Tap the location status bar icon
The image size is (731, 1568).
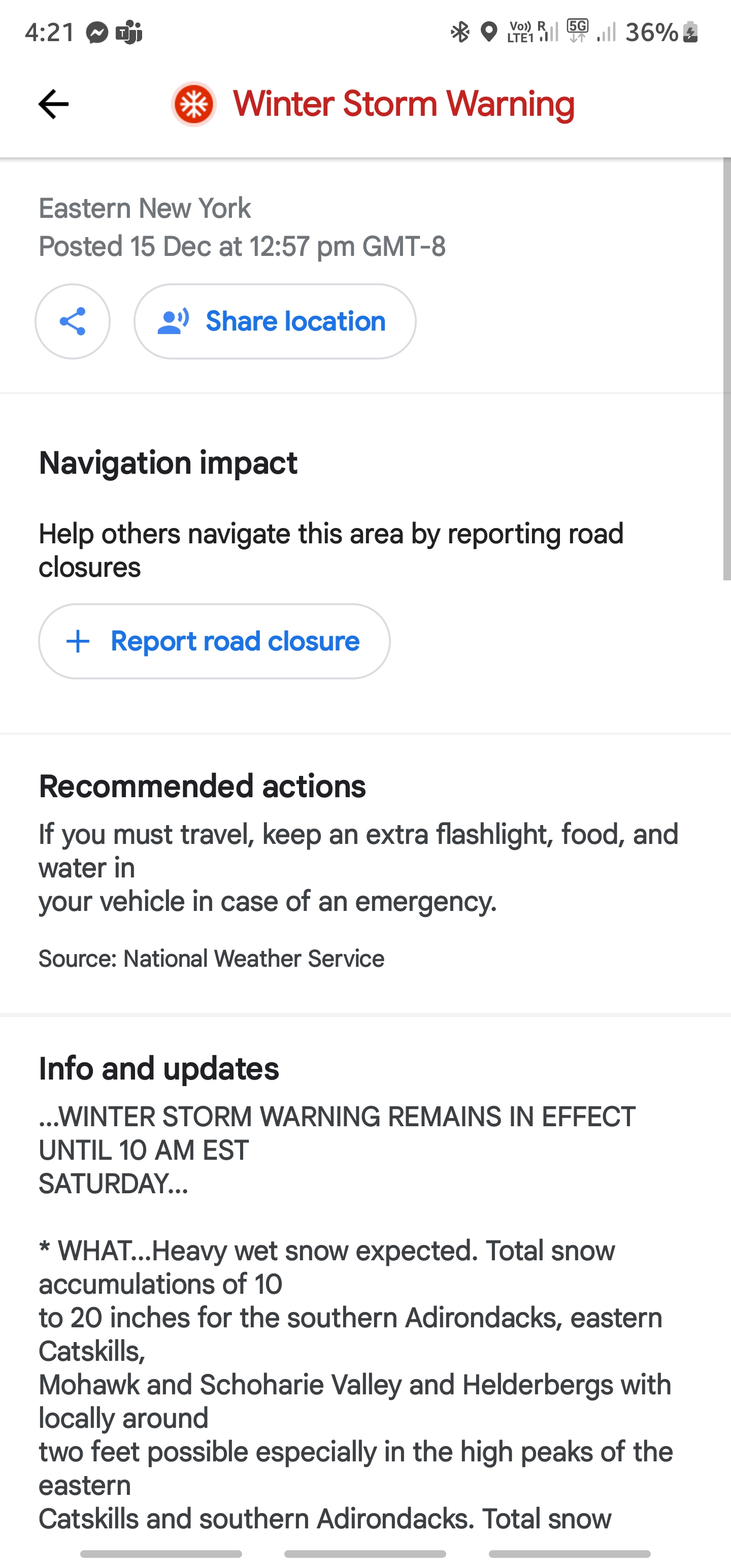(x=489, y=31)
